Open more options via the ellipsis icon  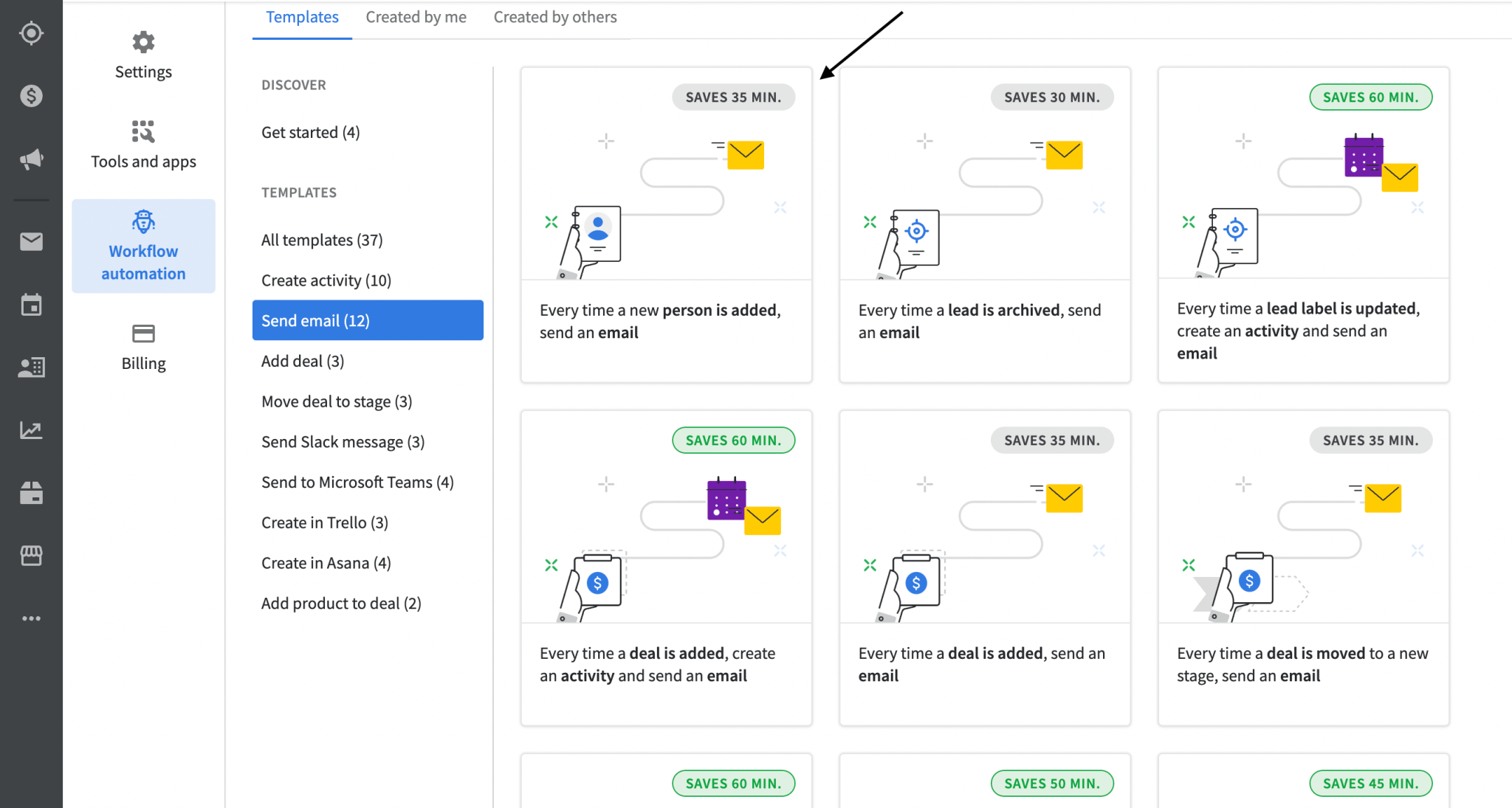pos(31,618)
